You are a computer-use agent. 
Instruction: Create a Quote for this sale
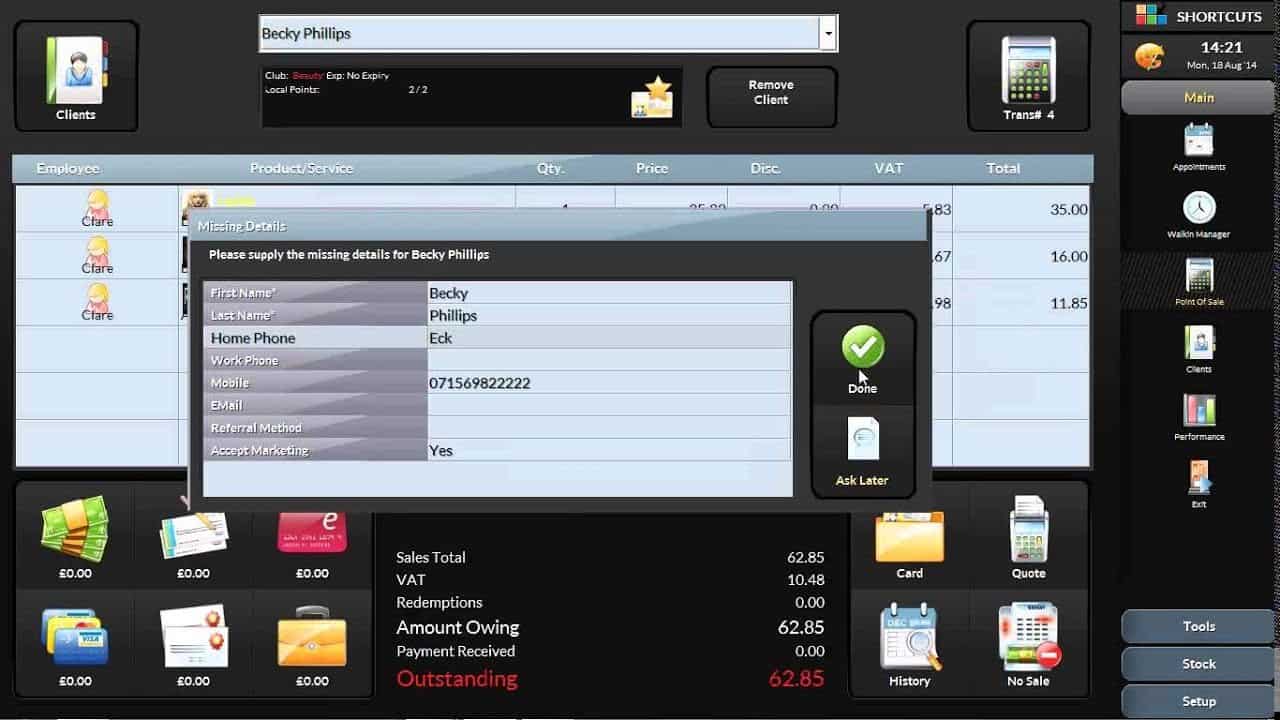(x=1028, y=535)
